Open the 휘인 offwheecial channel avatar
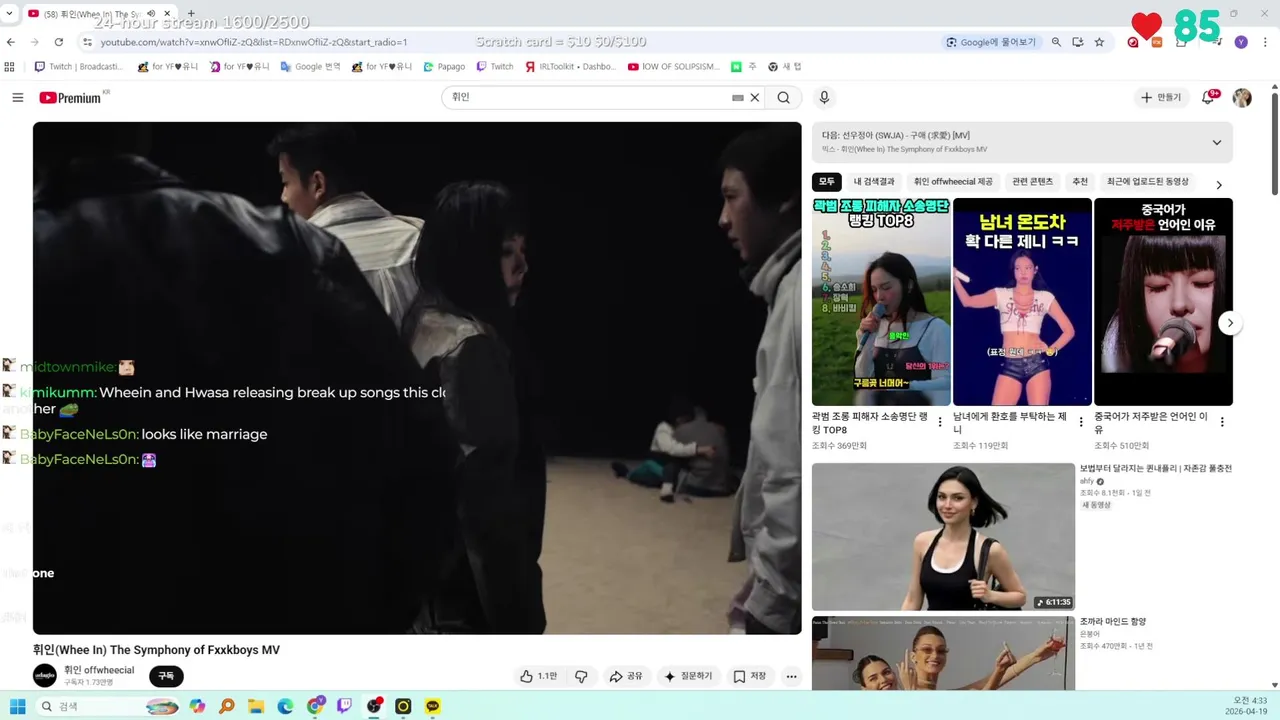 [x=45, y=676]
